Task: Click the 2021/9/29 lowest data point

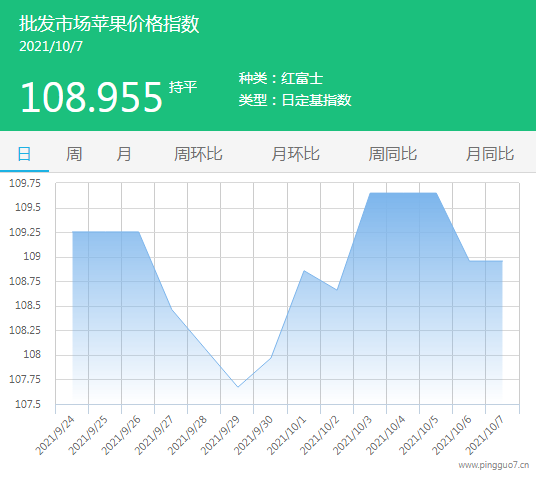Action: click(x=238, y=387)
